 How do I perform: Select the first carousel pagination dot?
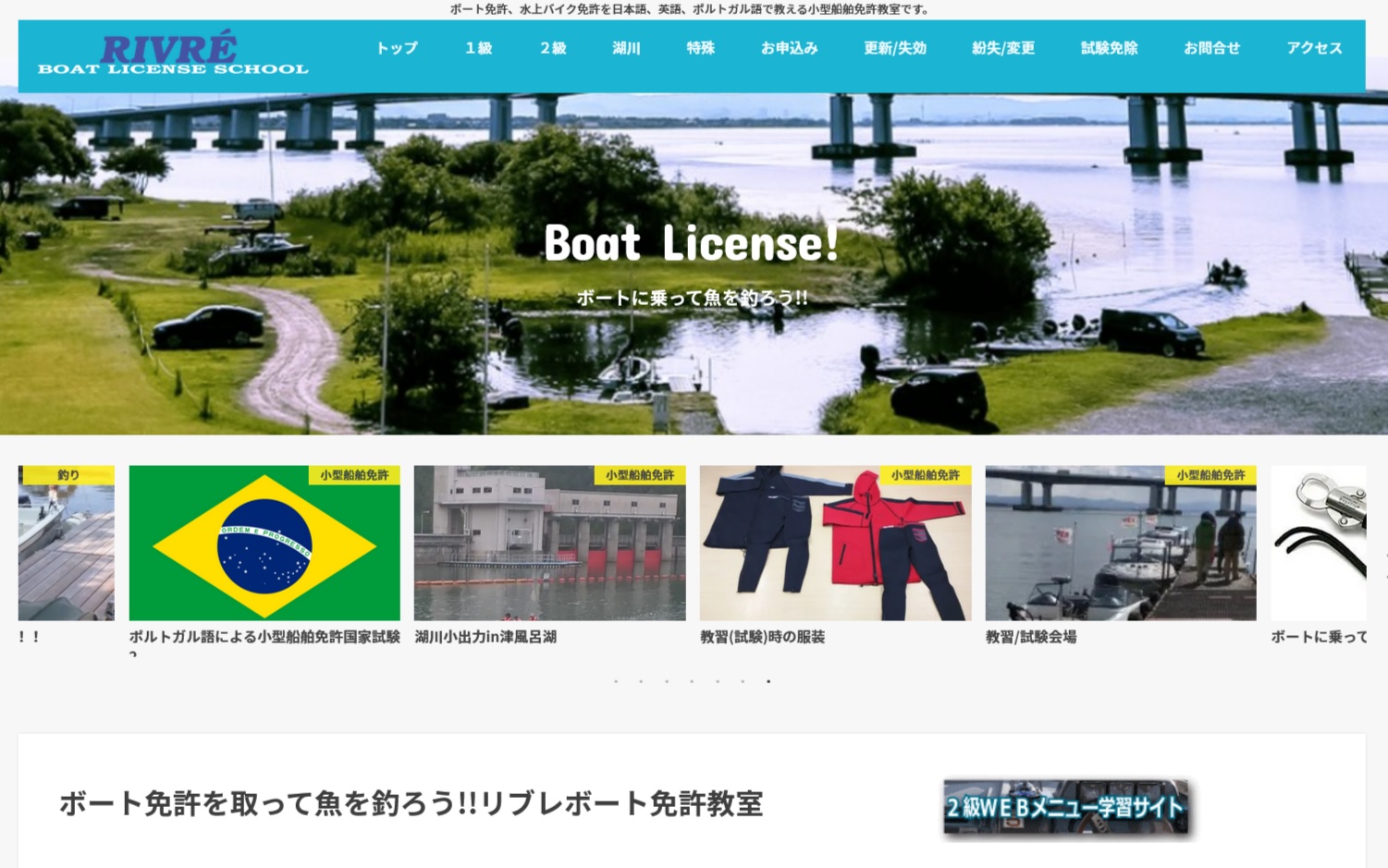click(x=616, y=681)
